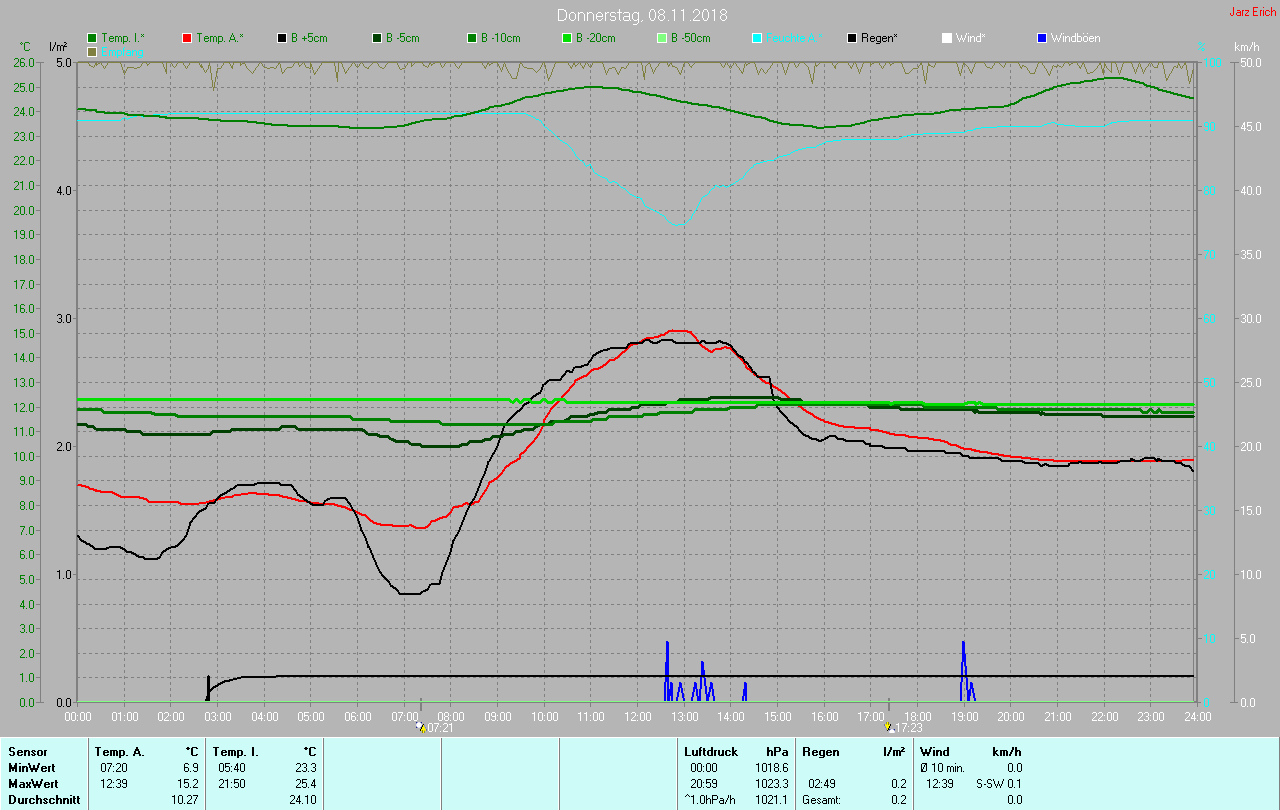Click the Temp. A. average value "10.27"
1280x810 pixels.
[x=186, y=799]
